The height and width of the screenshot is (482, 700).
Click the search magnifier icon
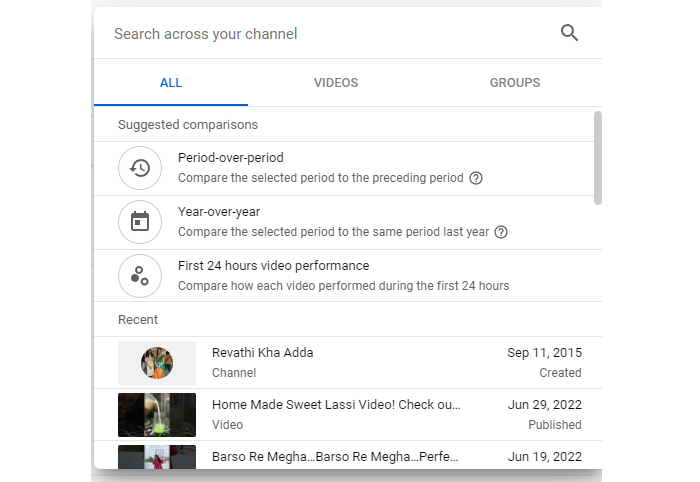tap(569, 33)
